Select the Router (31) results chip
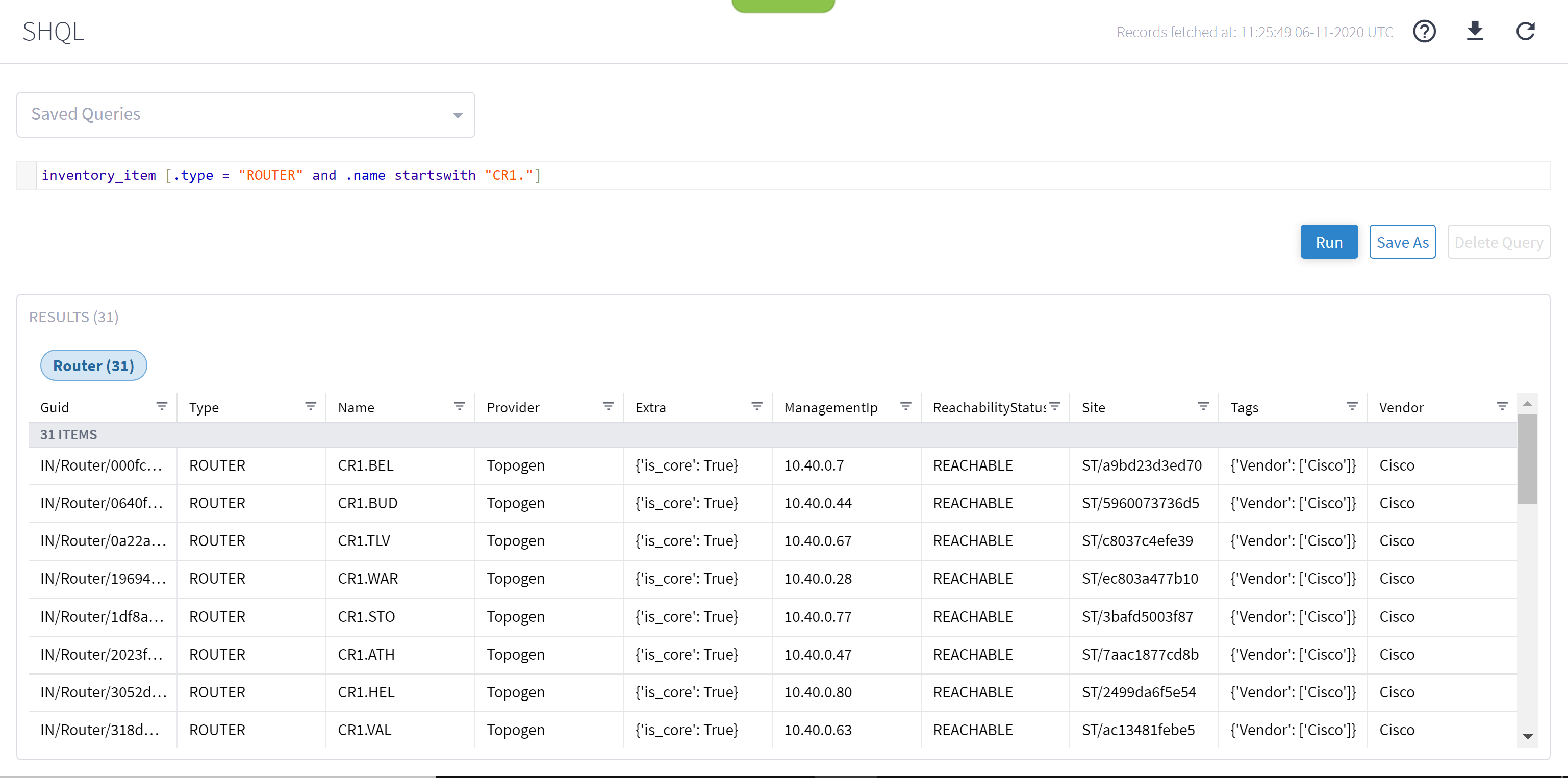This screenshot has height=778, width=1568. coord(93,365)
